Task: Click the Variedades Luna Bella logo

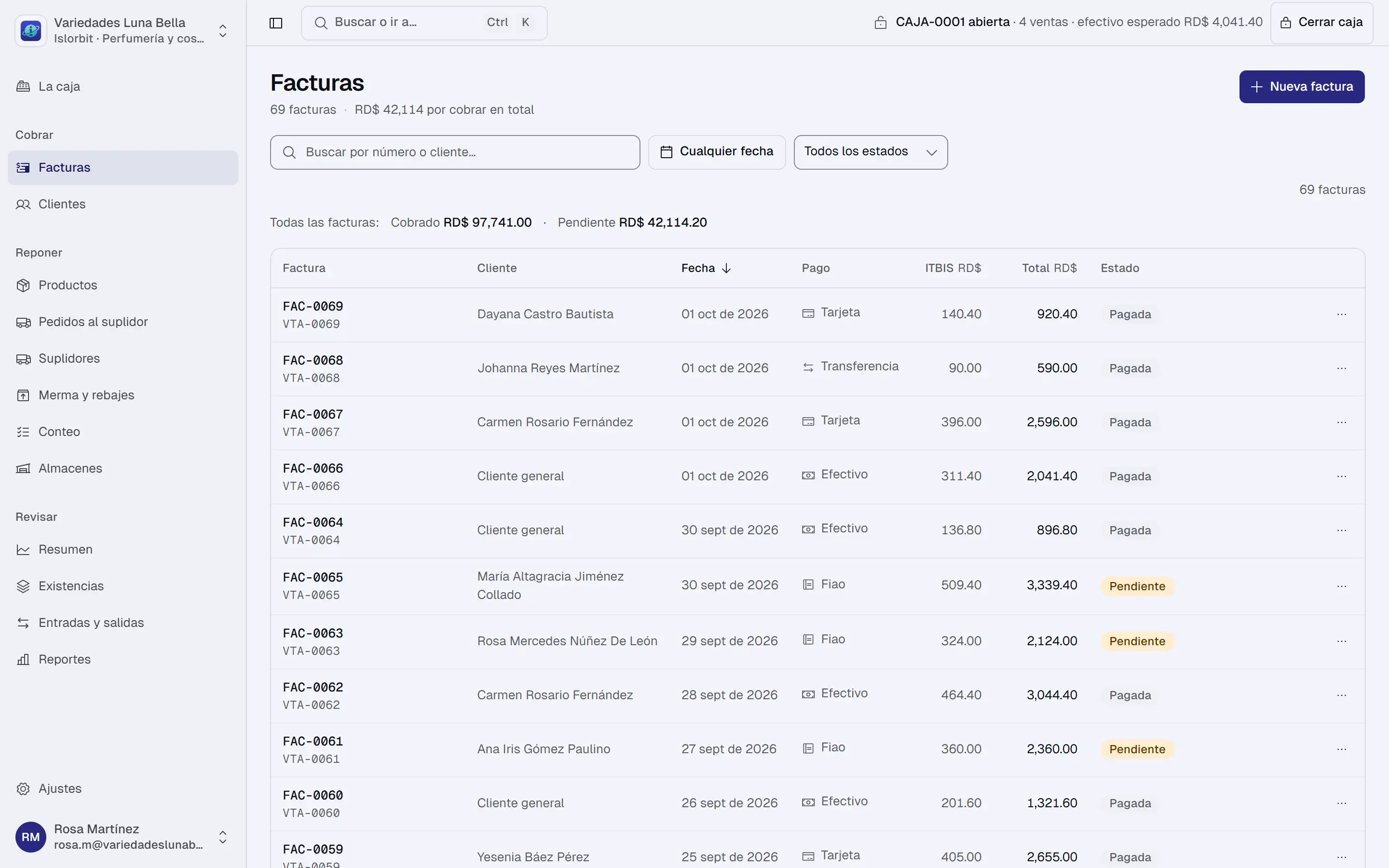Action: [x=31, y=30]
